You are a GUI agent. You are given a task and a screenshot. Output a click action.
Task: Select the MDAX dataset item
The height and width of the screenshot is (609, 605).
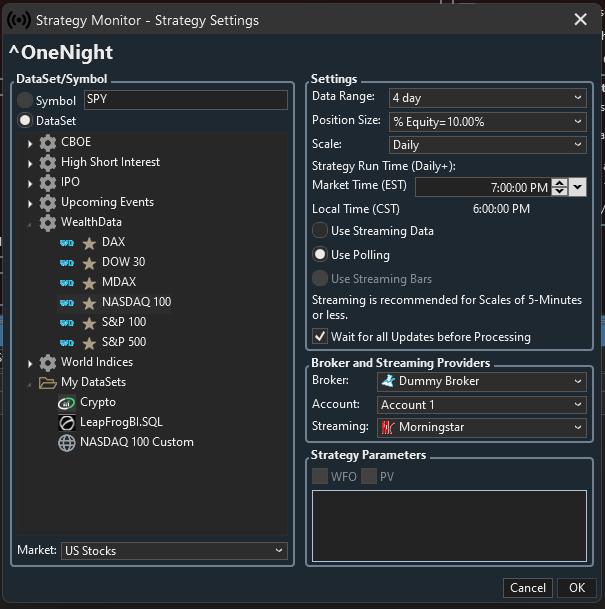(118, 282)
